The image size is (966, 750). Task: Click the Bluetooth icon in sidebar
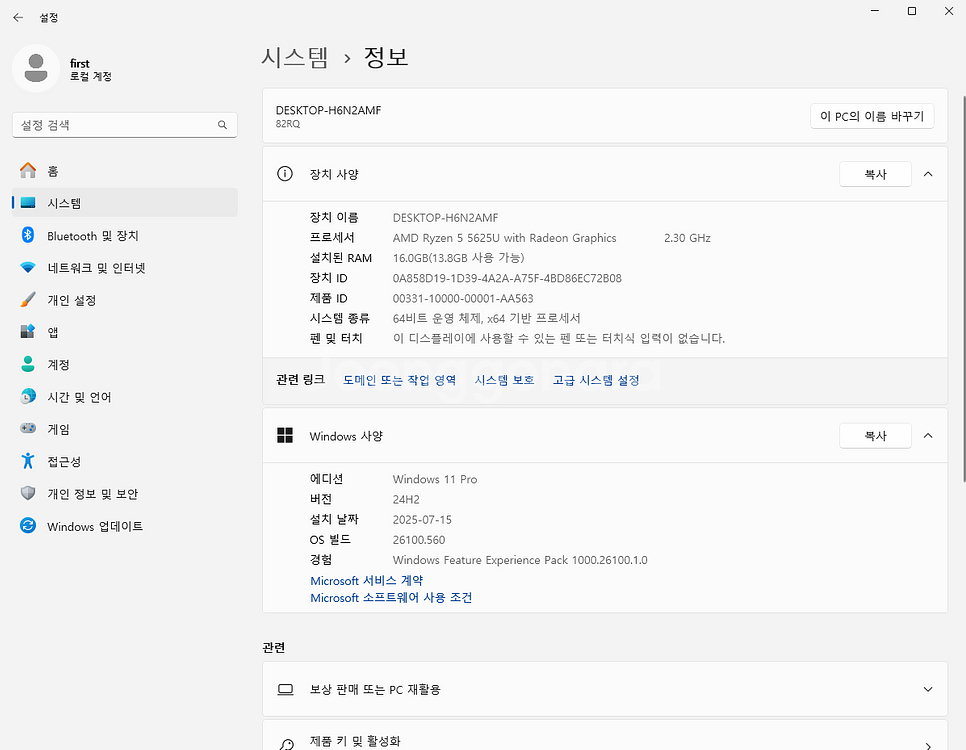pos(28,235)
